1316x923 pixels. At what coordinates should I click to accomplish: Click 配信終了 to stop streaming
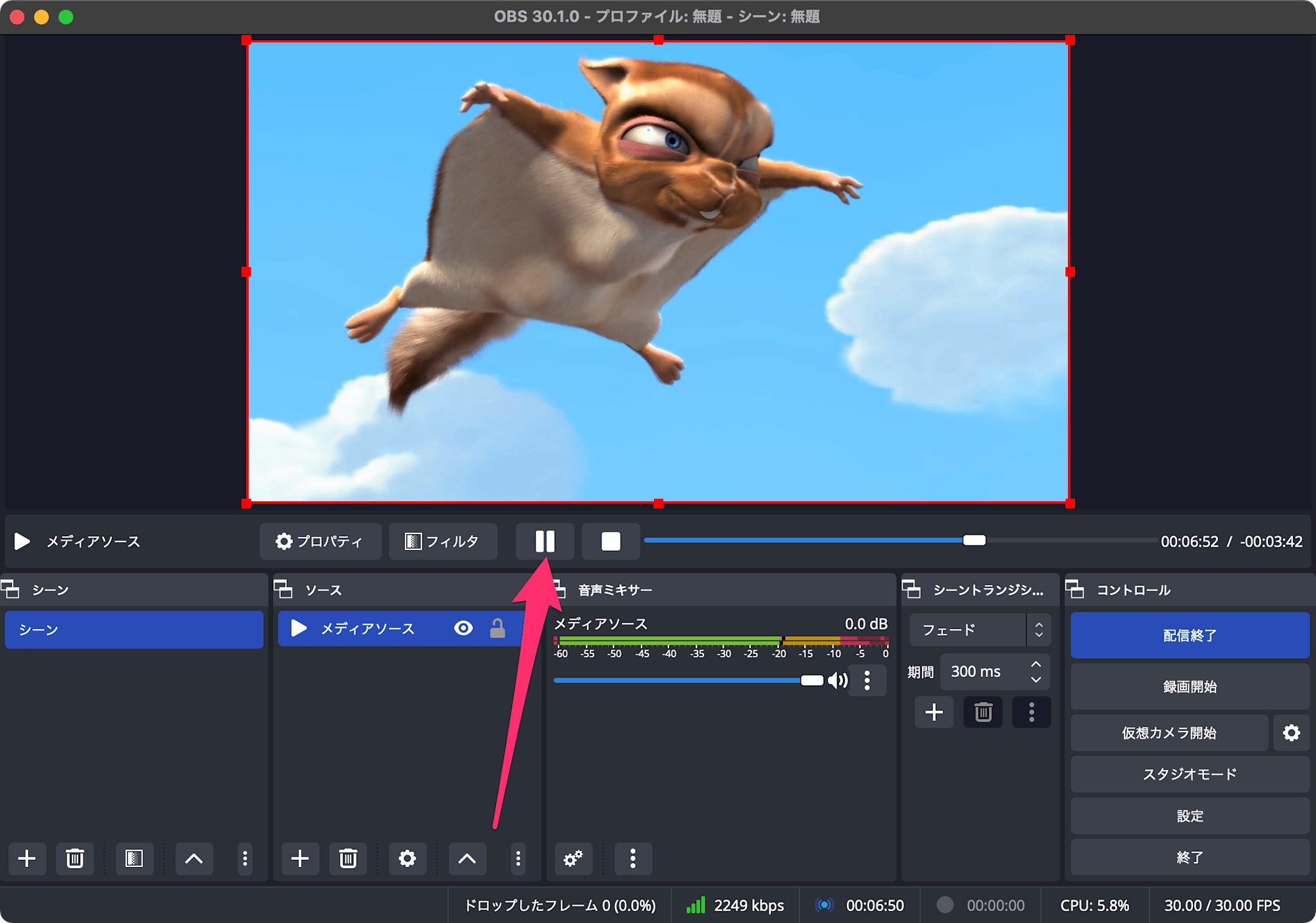(x=1190, y=636)
